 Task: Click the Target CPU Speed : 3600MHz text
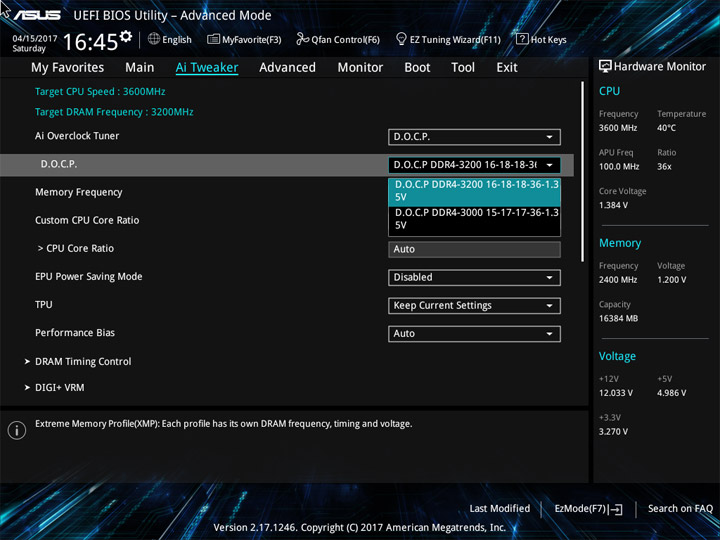coord(100,91)
